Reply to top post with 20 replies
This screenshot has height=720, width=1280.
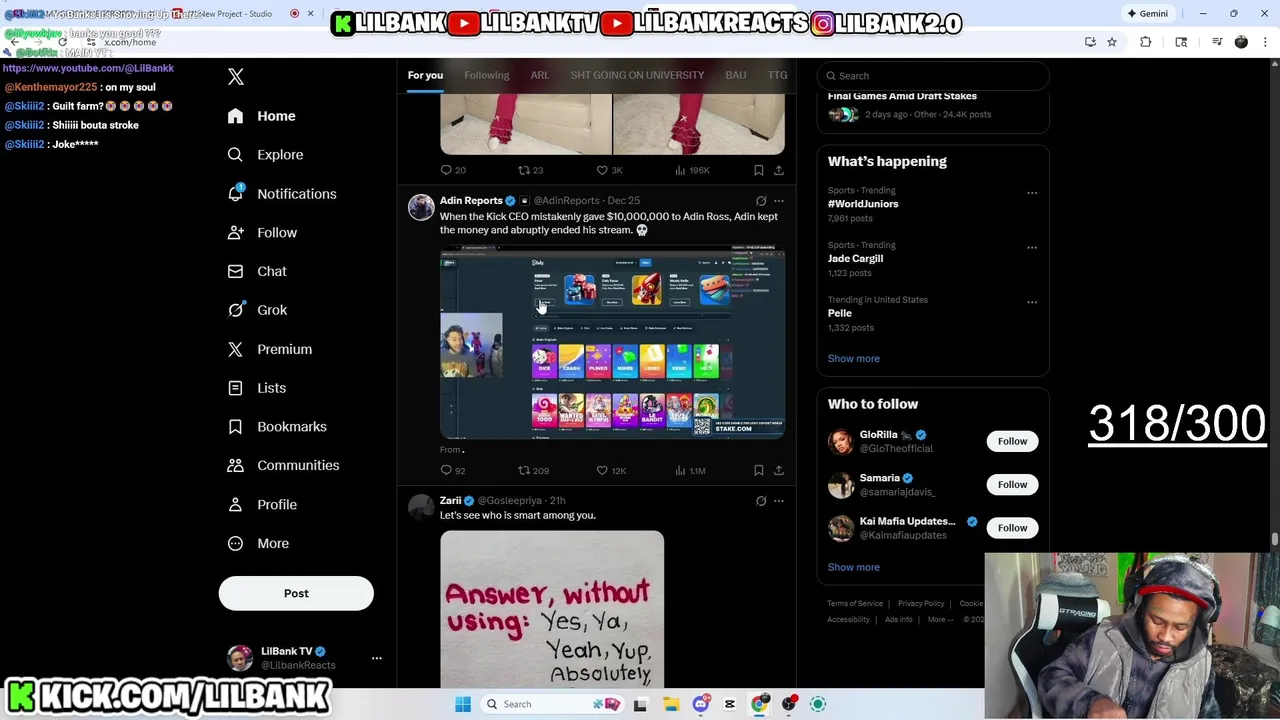(x=446, y=170)
